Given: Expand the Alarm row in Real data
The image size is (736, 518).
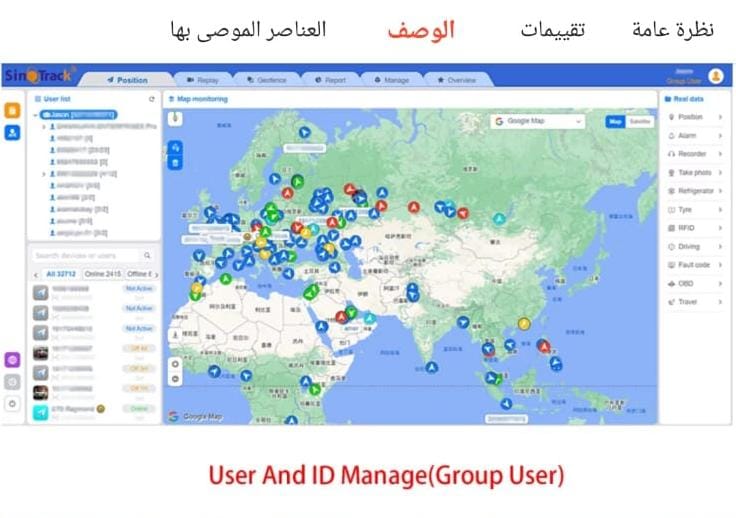Looking at the screenshot, I should 695,136.
